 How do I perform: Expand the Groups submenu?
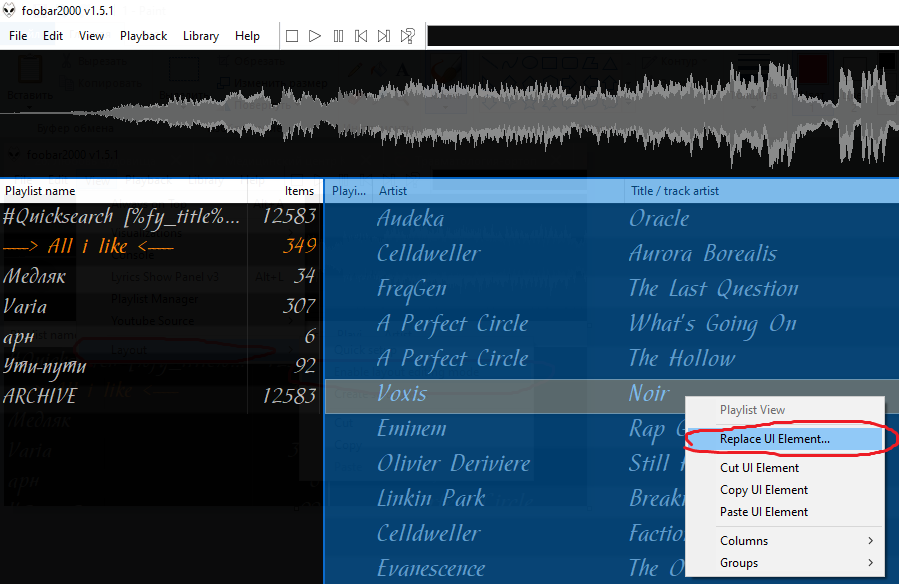[x=784, y=563]
